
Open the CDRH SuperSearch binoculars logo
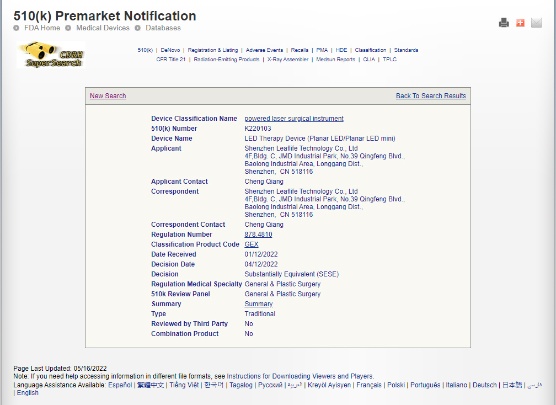51,54
